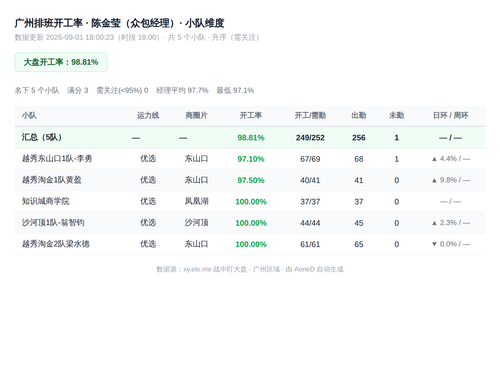
Task: Click the ▲ 2.3% / — trend cell
Action: 450,223
